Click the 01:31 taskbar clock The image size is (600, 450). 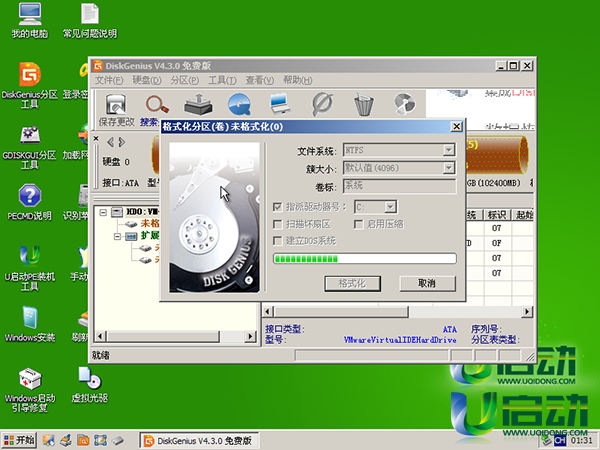point(582,441)
